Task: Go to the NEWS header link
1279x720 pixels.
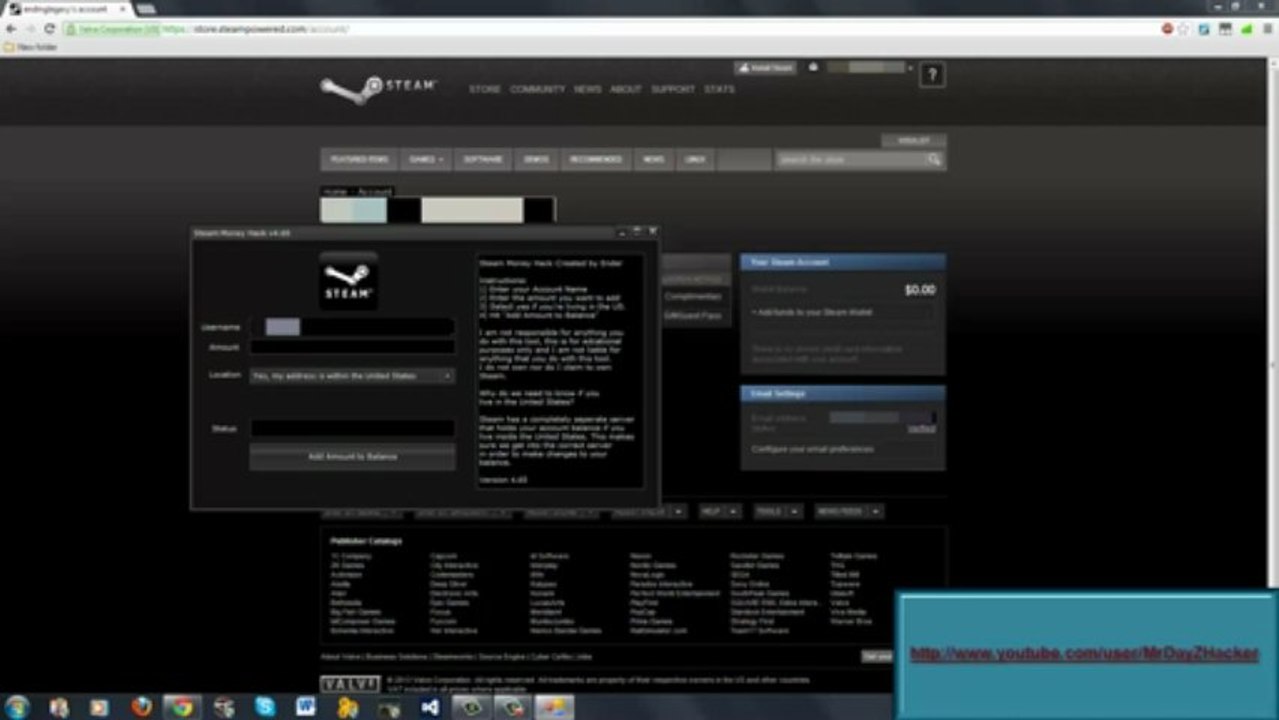Action: pyautogui.click(x=588, y=89)
